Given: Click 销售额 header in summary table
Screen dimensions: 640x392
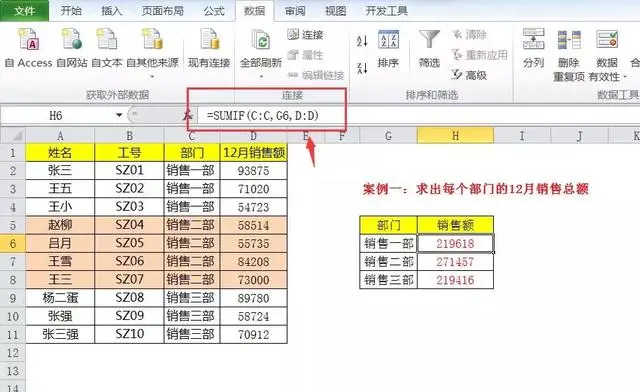Looking at the screenshot, I should pos(456,225).
